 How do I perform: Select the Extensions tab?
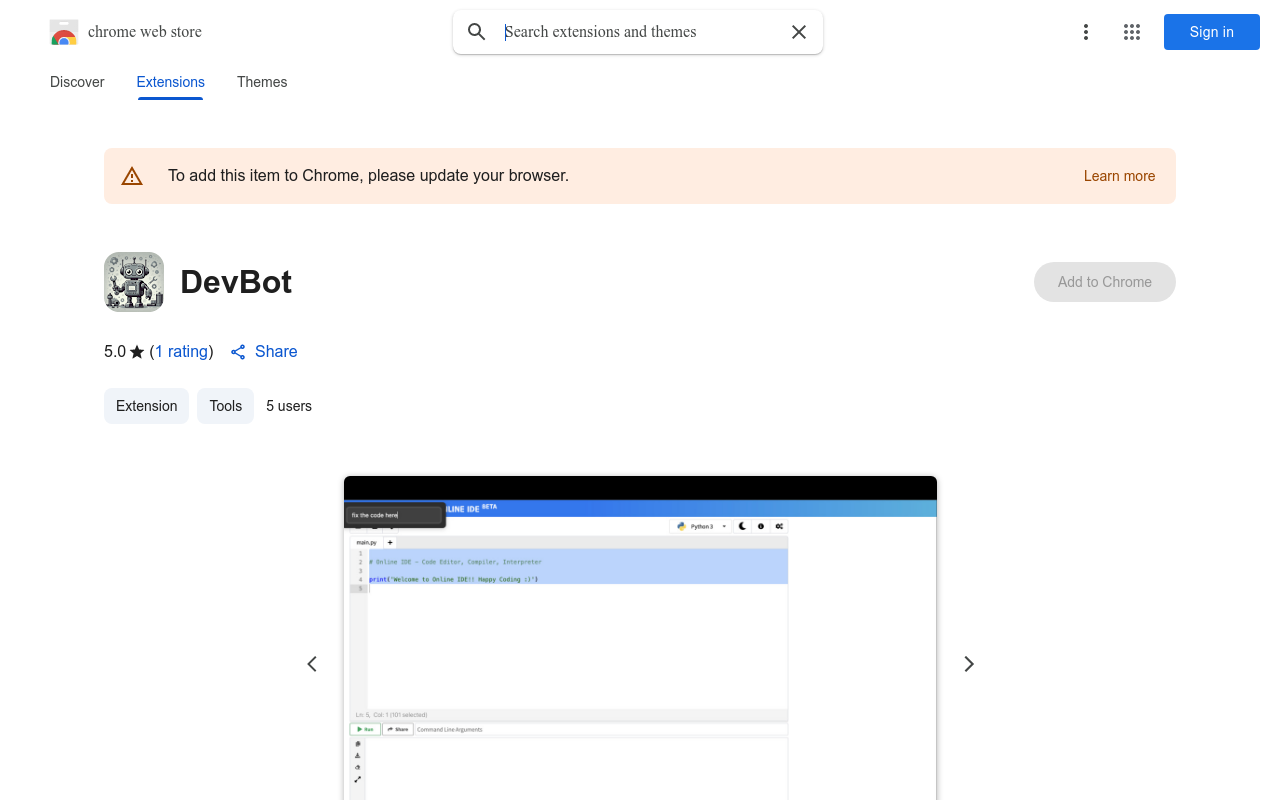tap(171, 82)
